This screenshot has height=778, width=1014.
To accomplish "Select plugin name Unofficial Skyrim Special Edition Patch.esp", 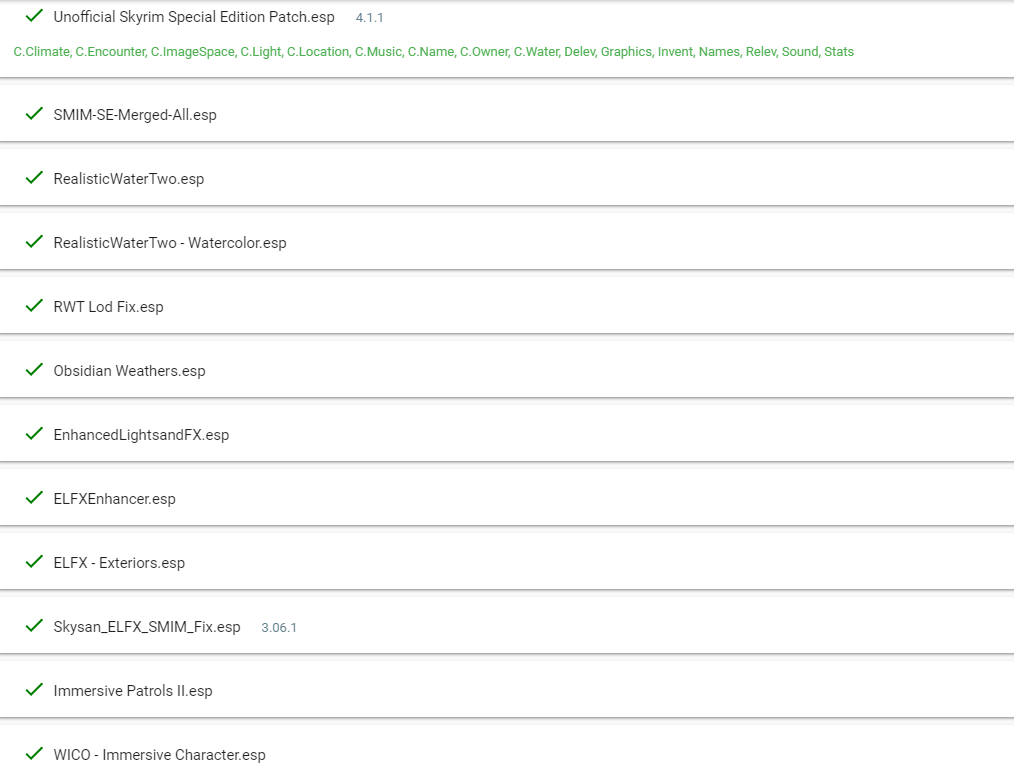I will pyautogui.click(x=194, y=17).
